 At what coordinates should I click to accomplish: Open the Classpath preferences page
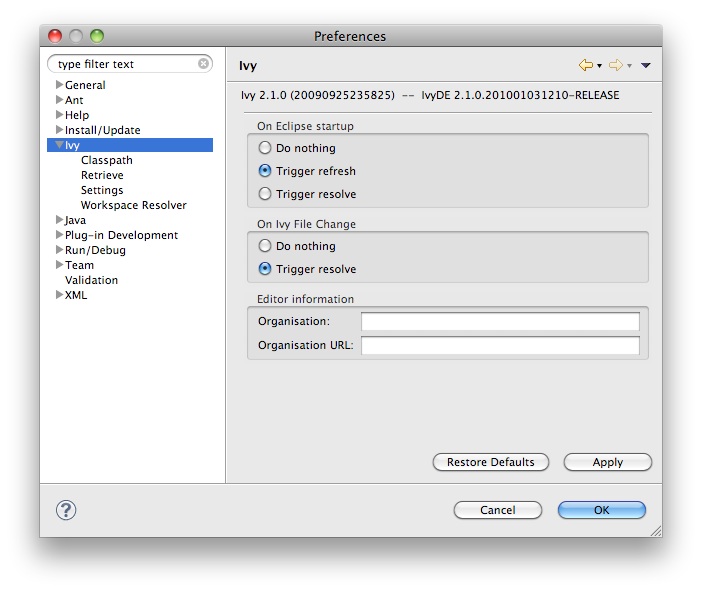pyautogui.click(x=106, y=160)
